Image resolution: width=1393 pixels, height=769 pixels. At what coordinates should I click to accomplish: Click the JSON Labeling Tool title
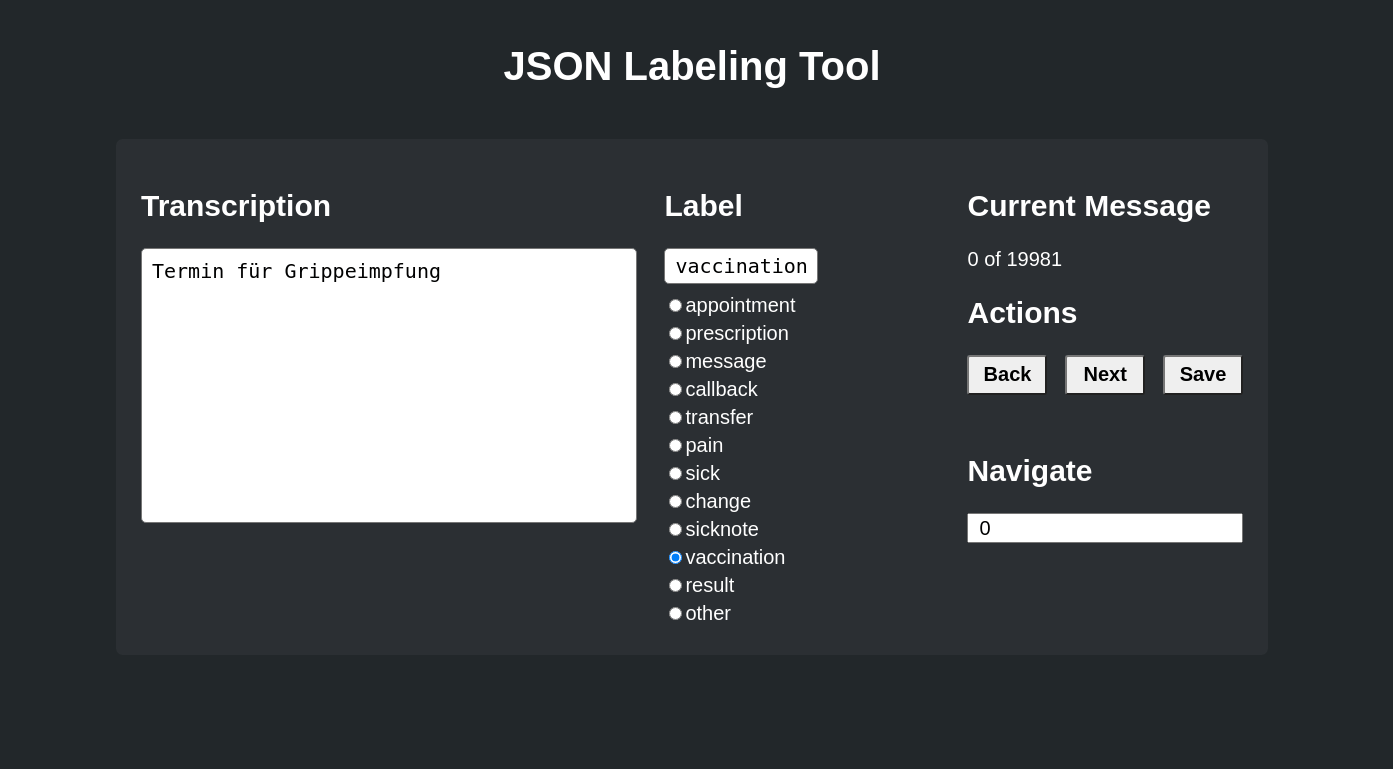pyautogui.click(x=692, y=66)
